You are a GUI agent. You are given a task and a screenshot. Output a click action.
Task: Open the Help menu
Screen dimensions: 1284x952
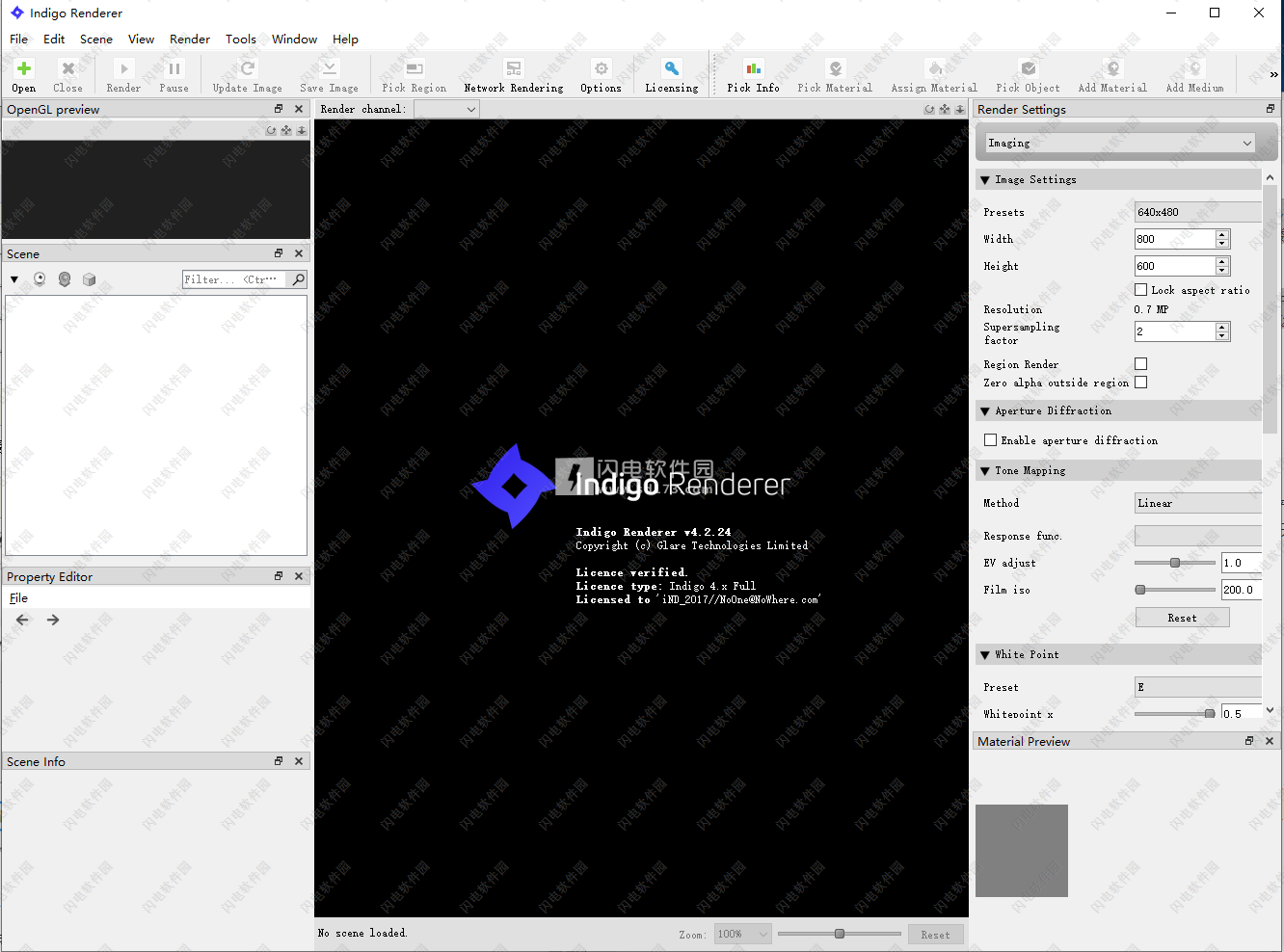coord(345,40)
